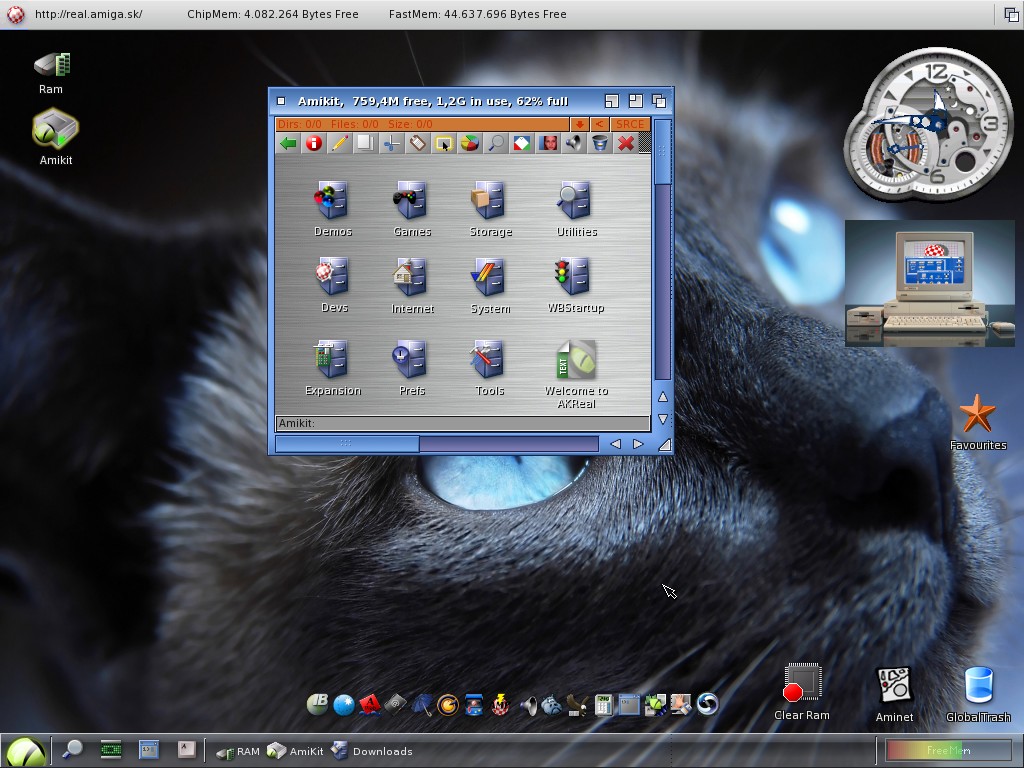Click the orange less-than parent button
The height and width of the screenshot is (768, 1024).
[599, 124]
